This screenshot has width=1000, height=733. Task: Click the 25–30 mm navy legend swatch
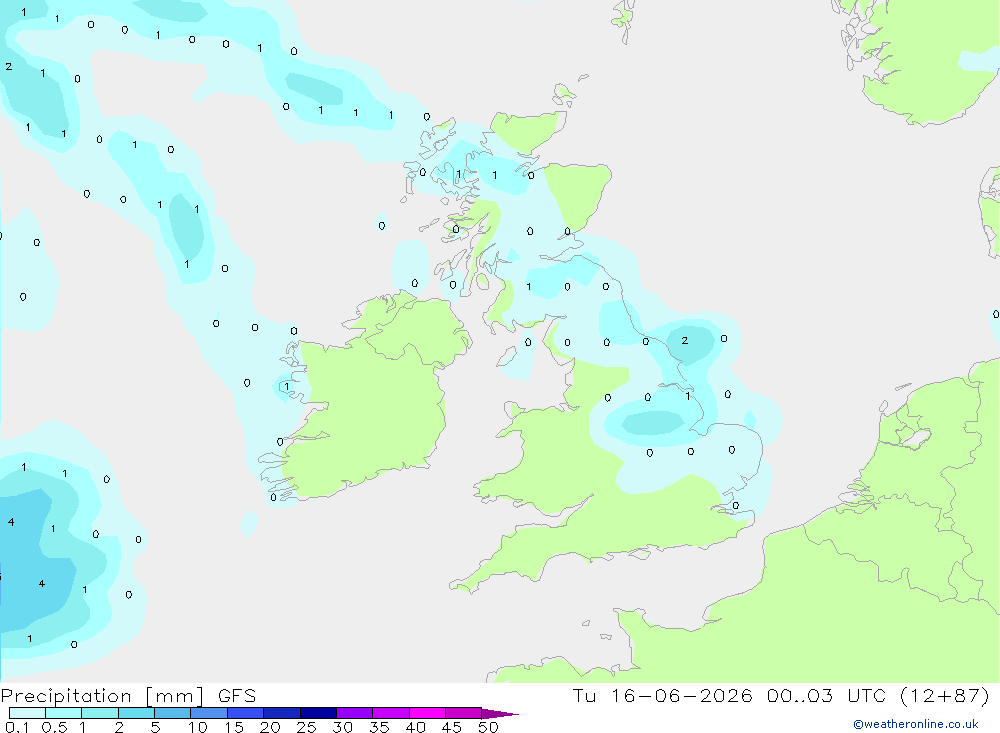tap(318, 713)
